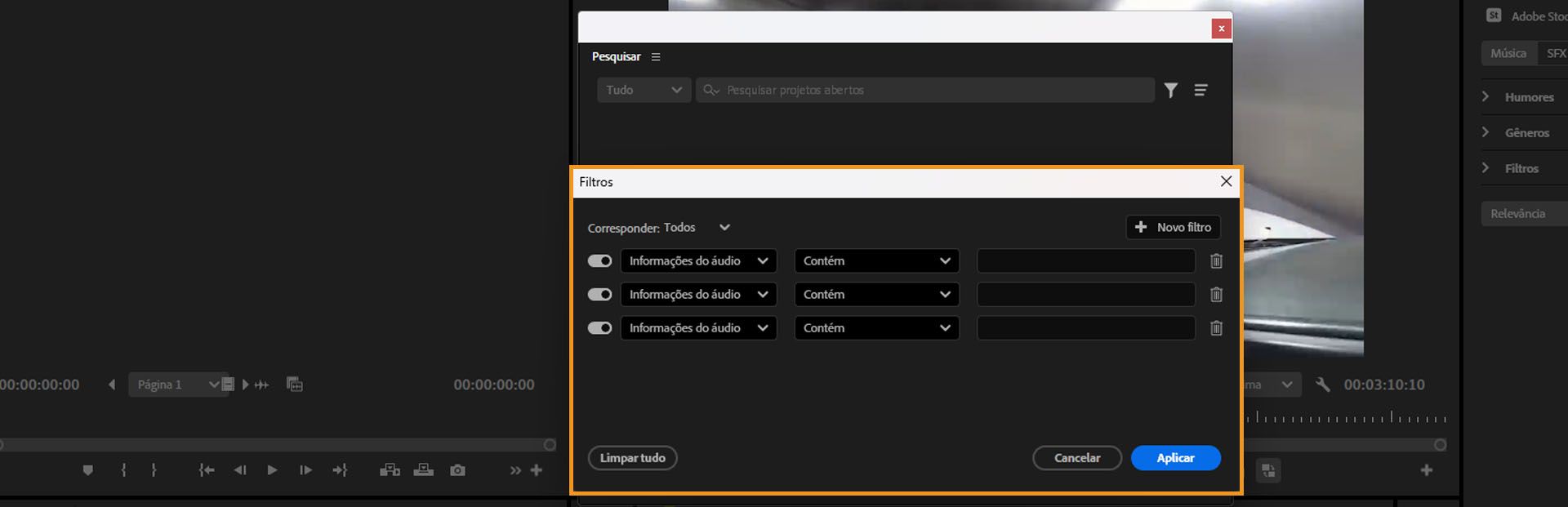The width and height of the screenshot is (1568, 507).
Task: Delete the first filter row with trash icon
Action: coord(1216,261)
